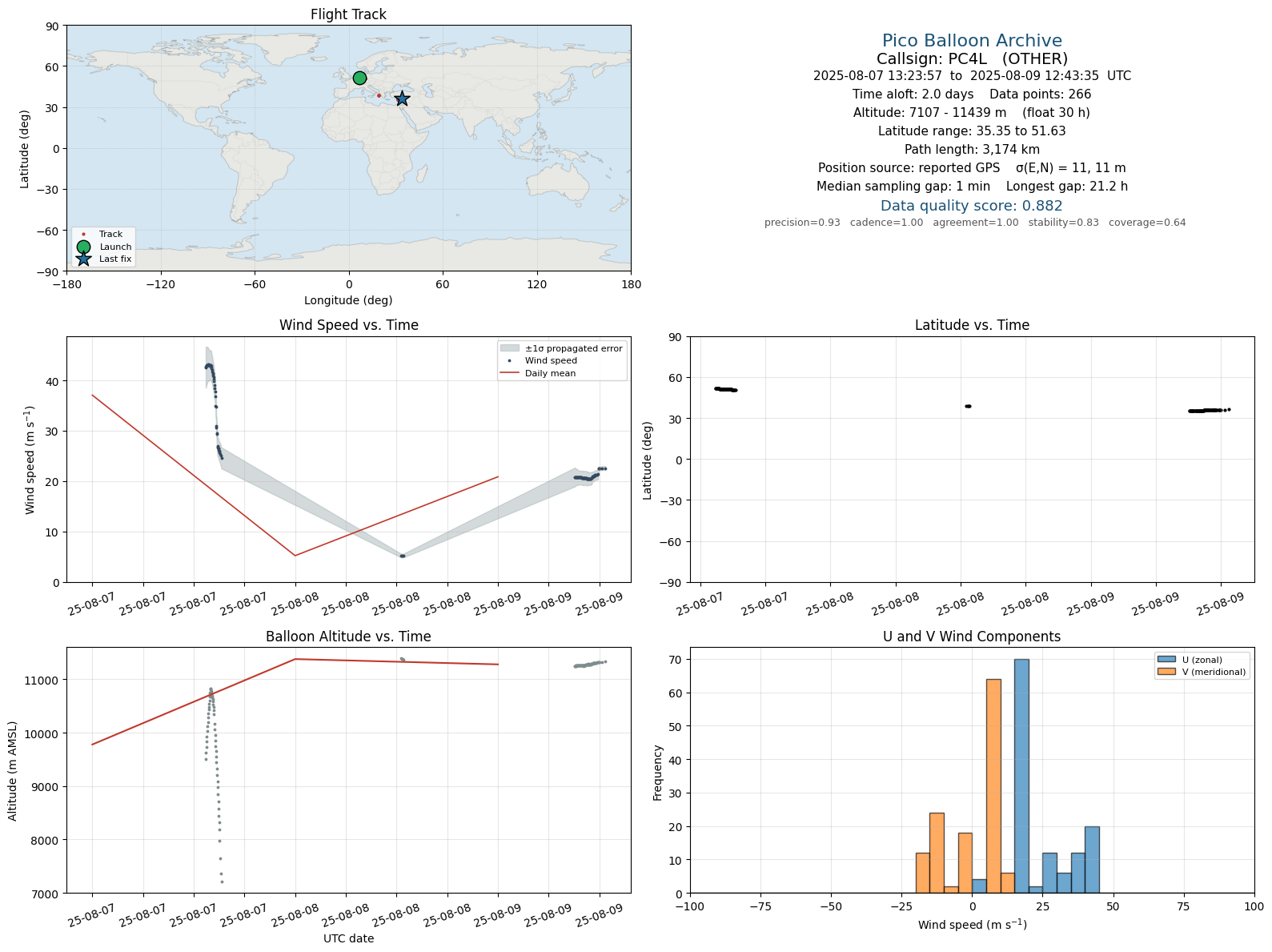The image size is (1272, 952).
Task: Click the Latitude vs. Time title
Action: tap(972, 325)
